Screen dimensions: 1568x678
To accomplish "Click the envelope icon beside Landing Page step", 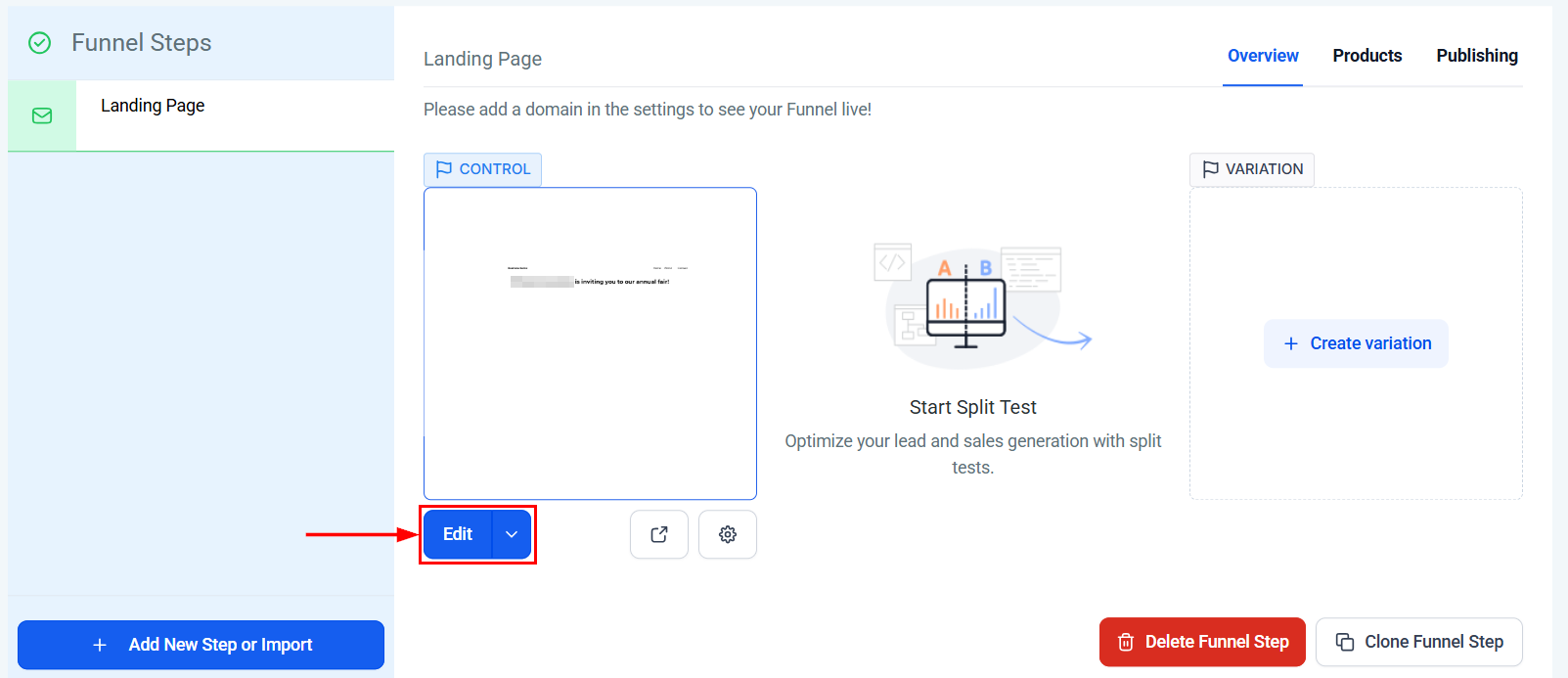I will (42, 115).
